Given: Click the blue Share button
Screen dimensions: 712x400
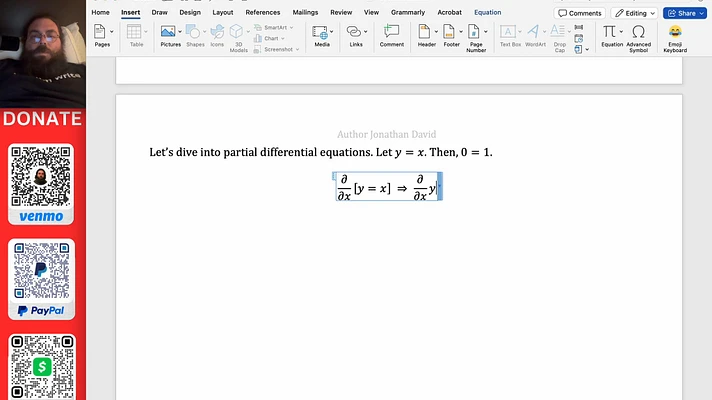Looking at the screenshot, I should [685, 13].
